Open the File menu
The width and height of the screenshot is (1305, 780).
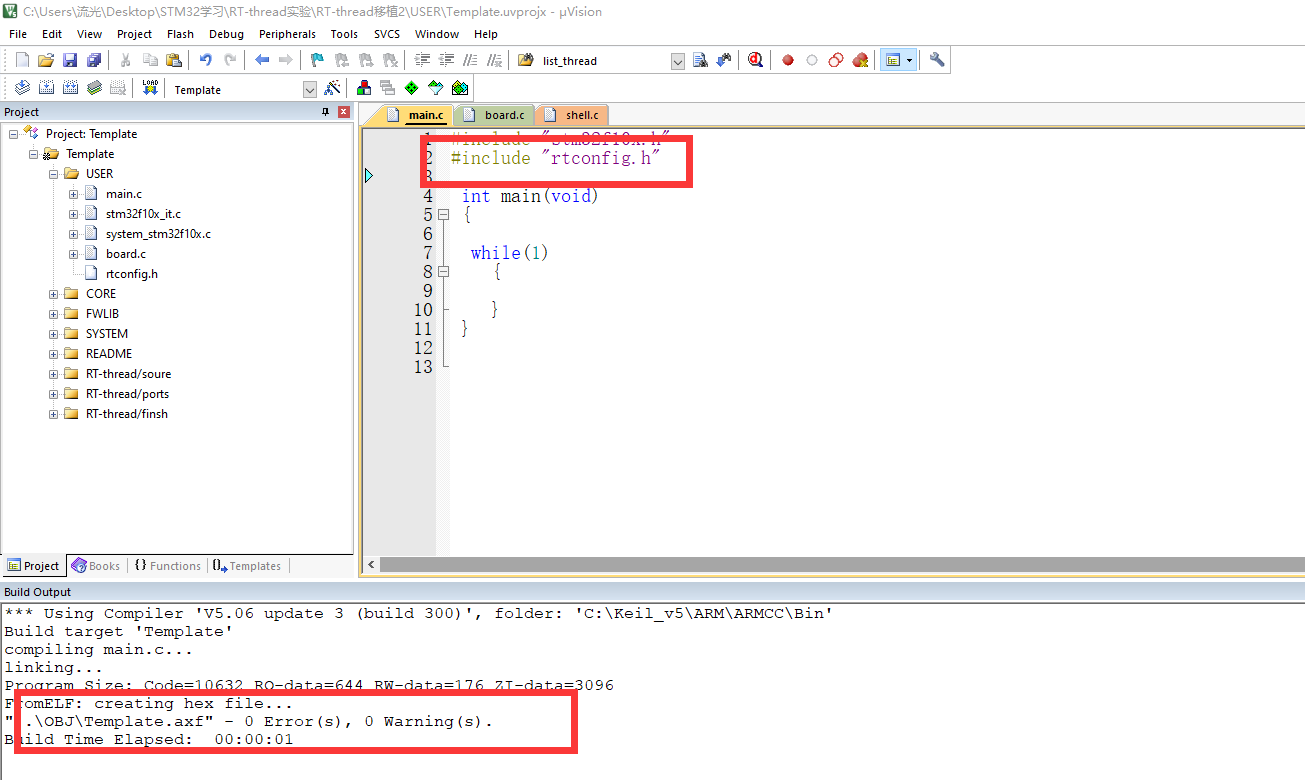click(x=18, y=34)
